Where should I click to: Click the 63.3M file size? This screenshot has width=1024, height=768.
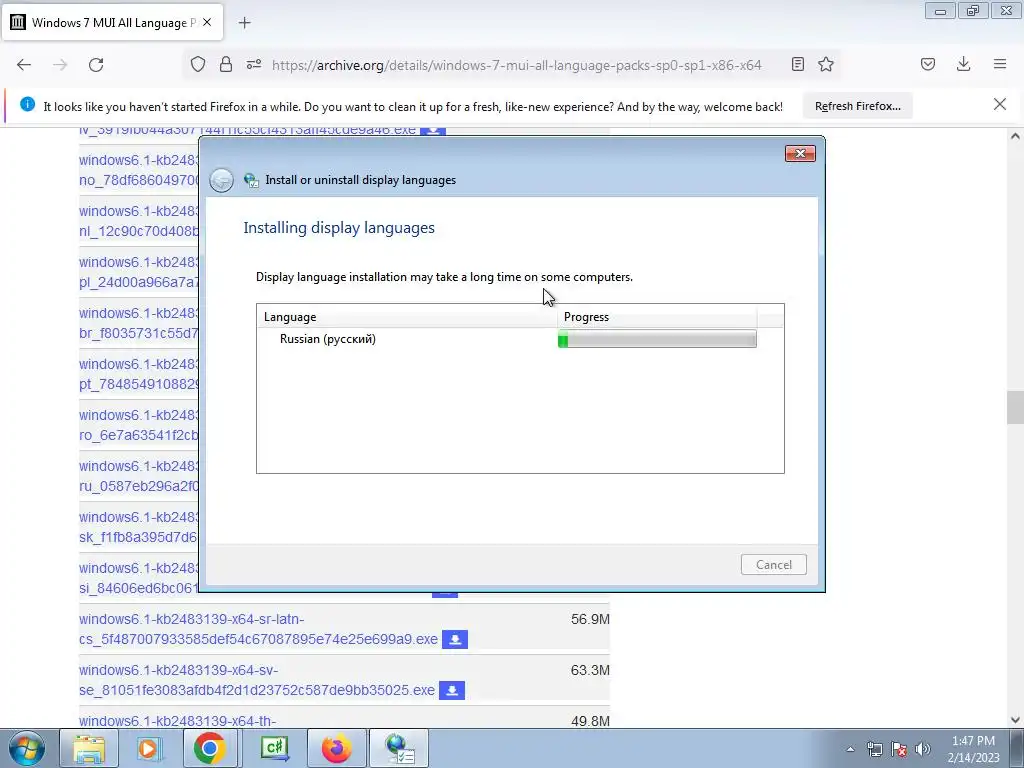[590, 670]
